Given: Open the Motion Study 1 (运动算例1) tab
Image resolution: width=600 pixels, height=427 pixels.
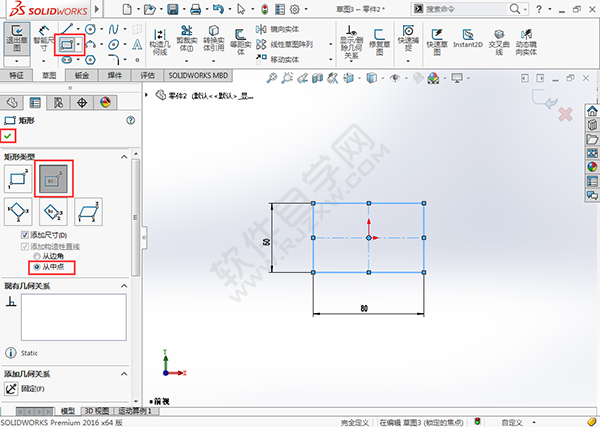Looking at the screenshot, I should (135, 411).
